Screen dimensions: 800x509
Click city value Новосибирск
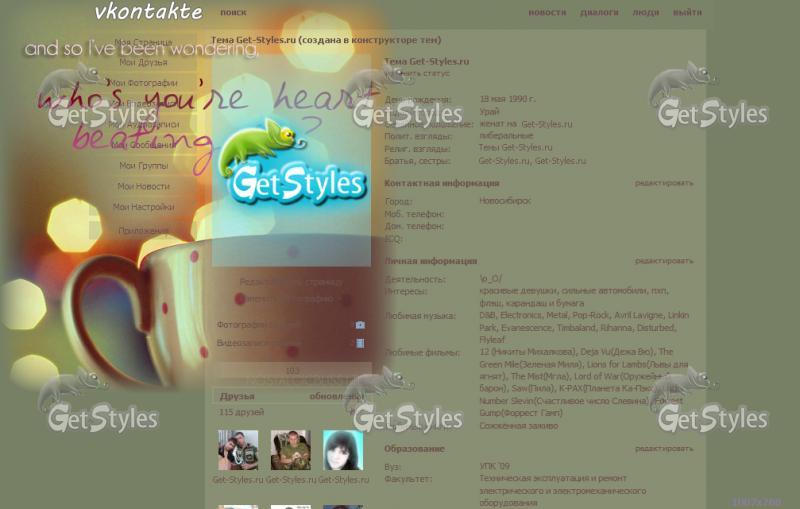505,201
